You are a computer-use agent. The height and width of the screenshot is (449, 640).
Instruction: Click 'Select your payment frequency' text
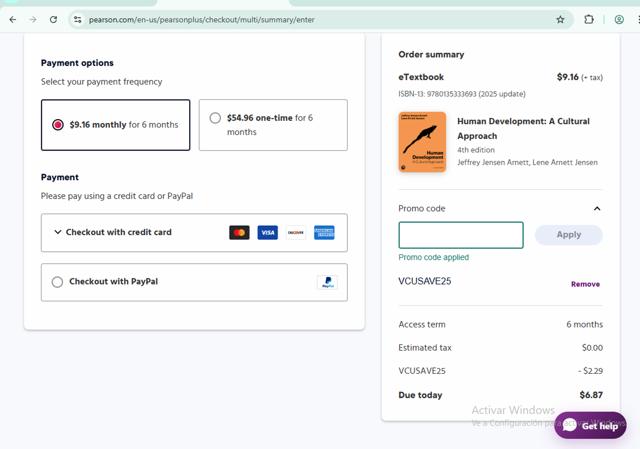(101, 82)
